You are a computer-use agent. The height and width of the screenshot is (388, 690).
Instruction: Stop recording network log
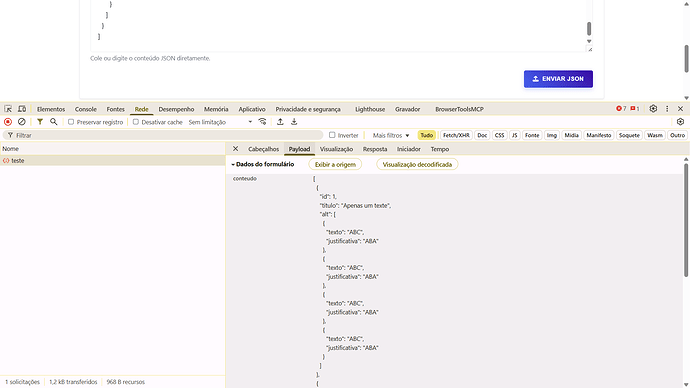(x=8, y=122)
